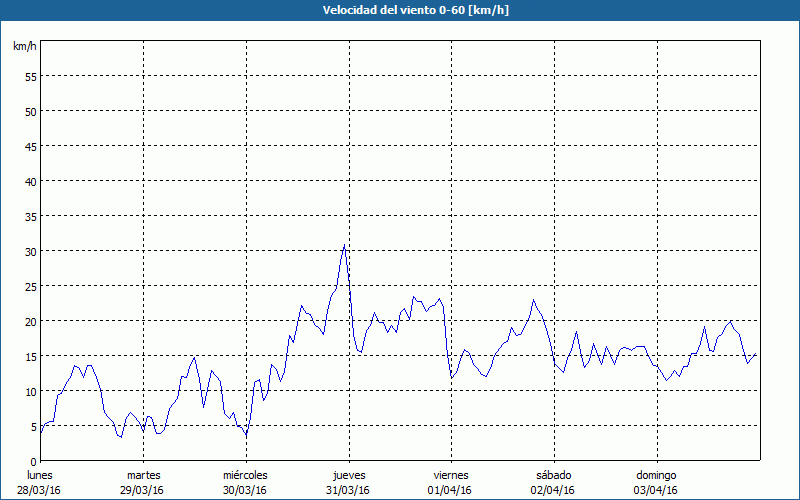Screen dimensions: 800x500
Task: Click the 0 label at the axis origin
Action: (33, 462)
